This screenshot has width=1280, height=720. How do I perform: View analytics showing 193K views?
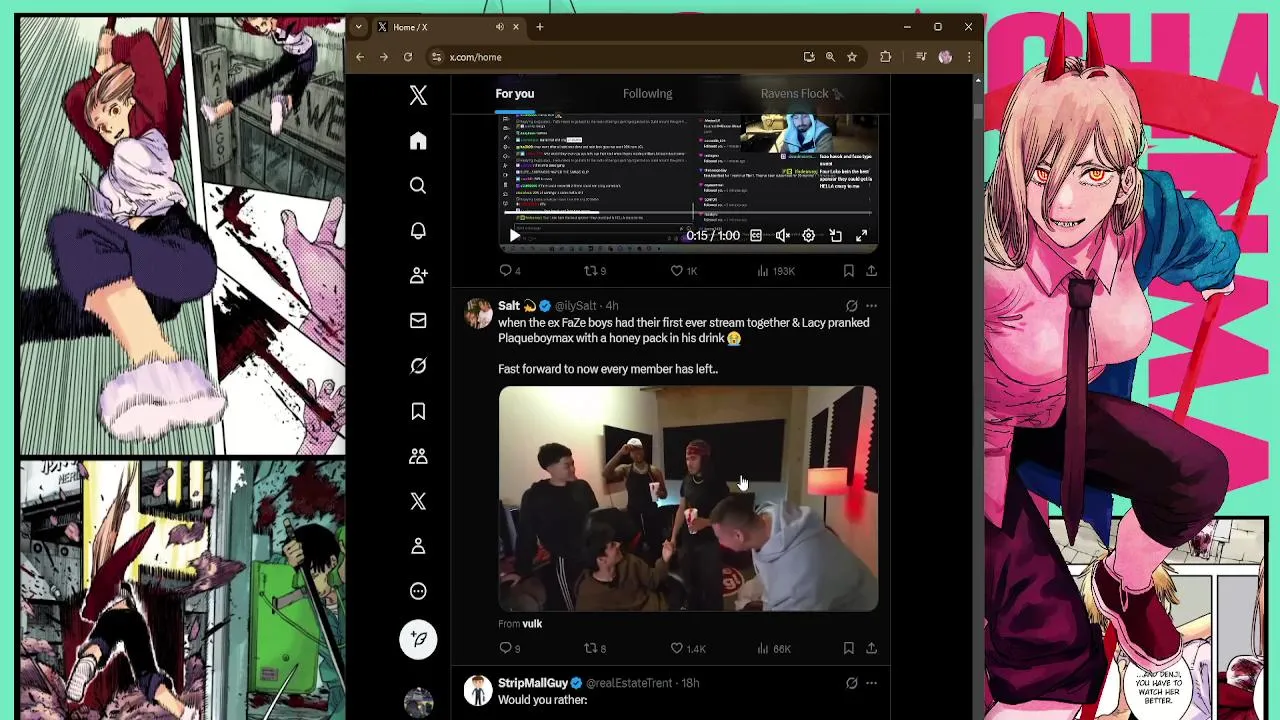tap(775, 271)
